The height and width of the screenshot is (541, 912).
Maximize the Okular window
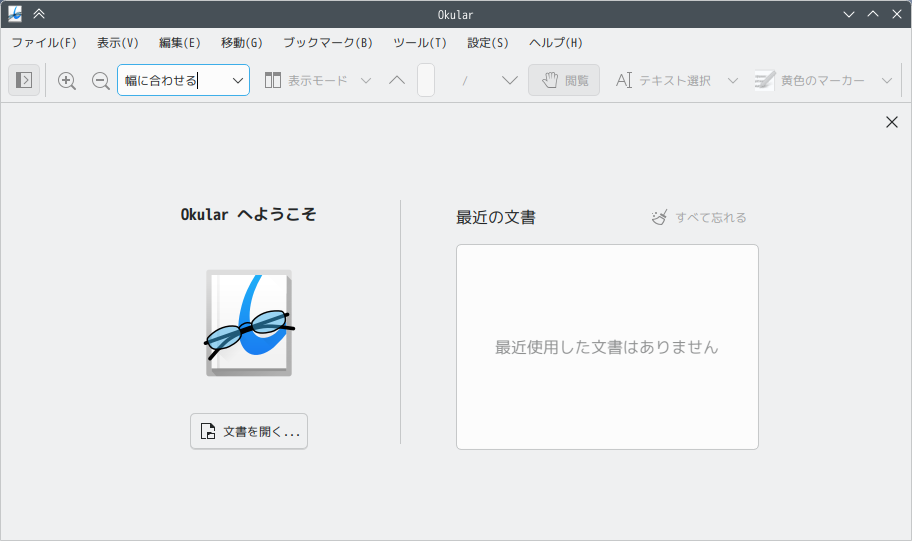point(872,14)
